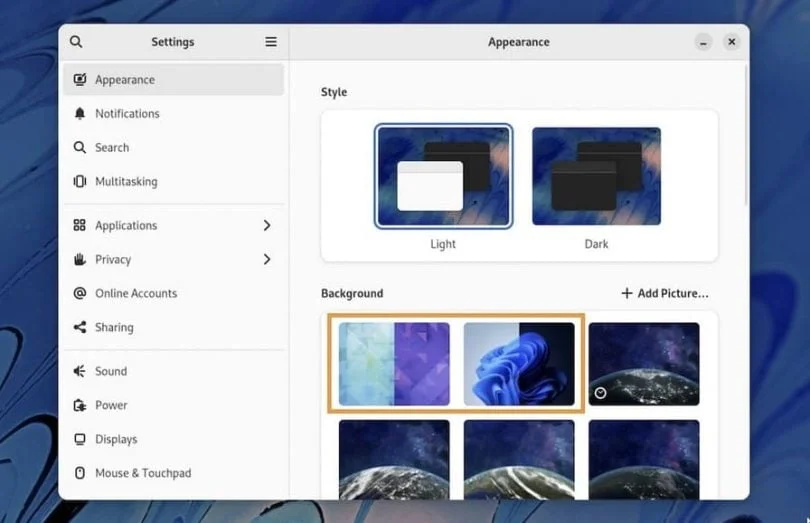Click the "Style" section heading

coord(334,92)
